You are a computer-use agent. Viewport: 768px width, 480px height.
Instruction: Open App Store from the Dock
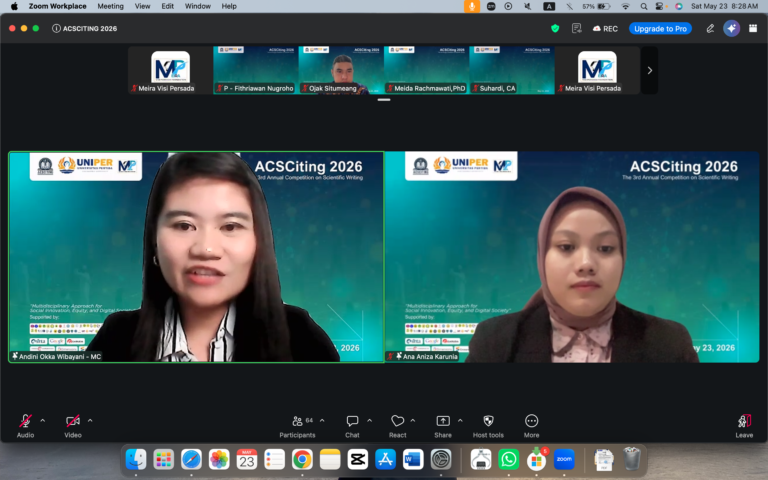pos(385,459)
